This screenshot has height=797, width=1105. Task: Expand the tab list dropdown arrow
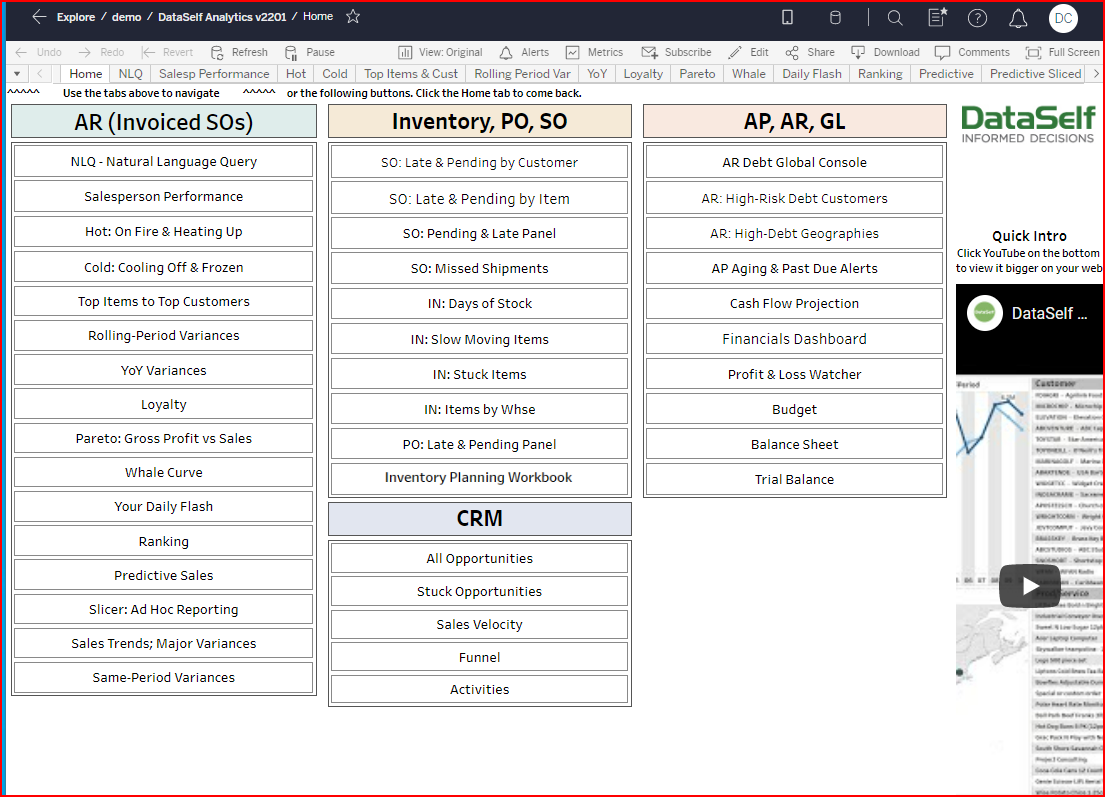(x=17, y=74)
